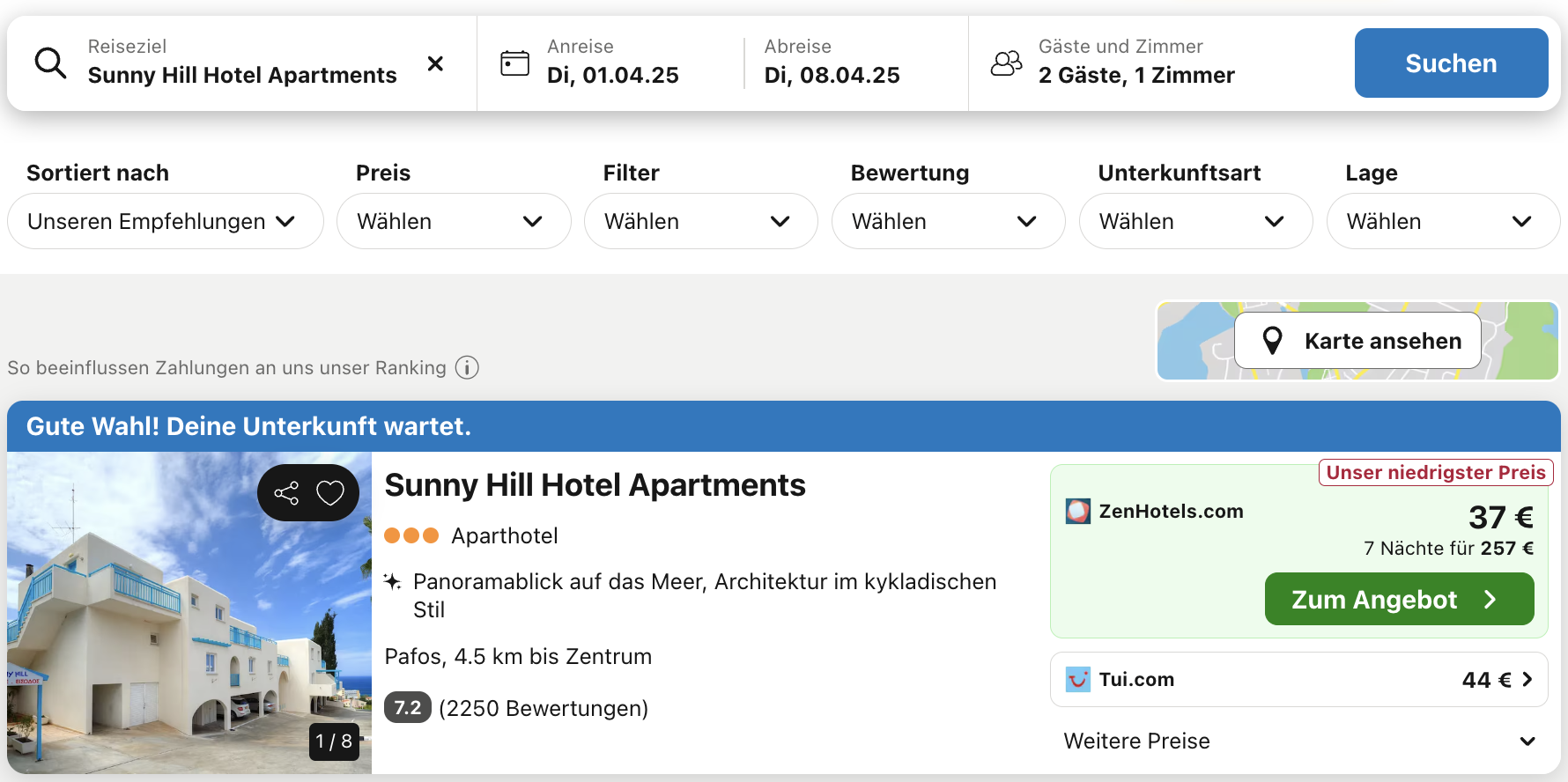Open the Sortiert nach dropdown
1568x782 pixels.
pos(165,221)
